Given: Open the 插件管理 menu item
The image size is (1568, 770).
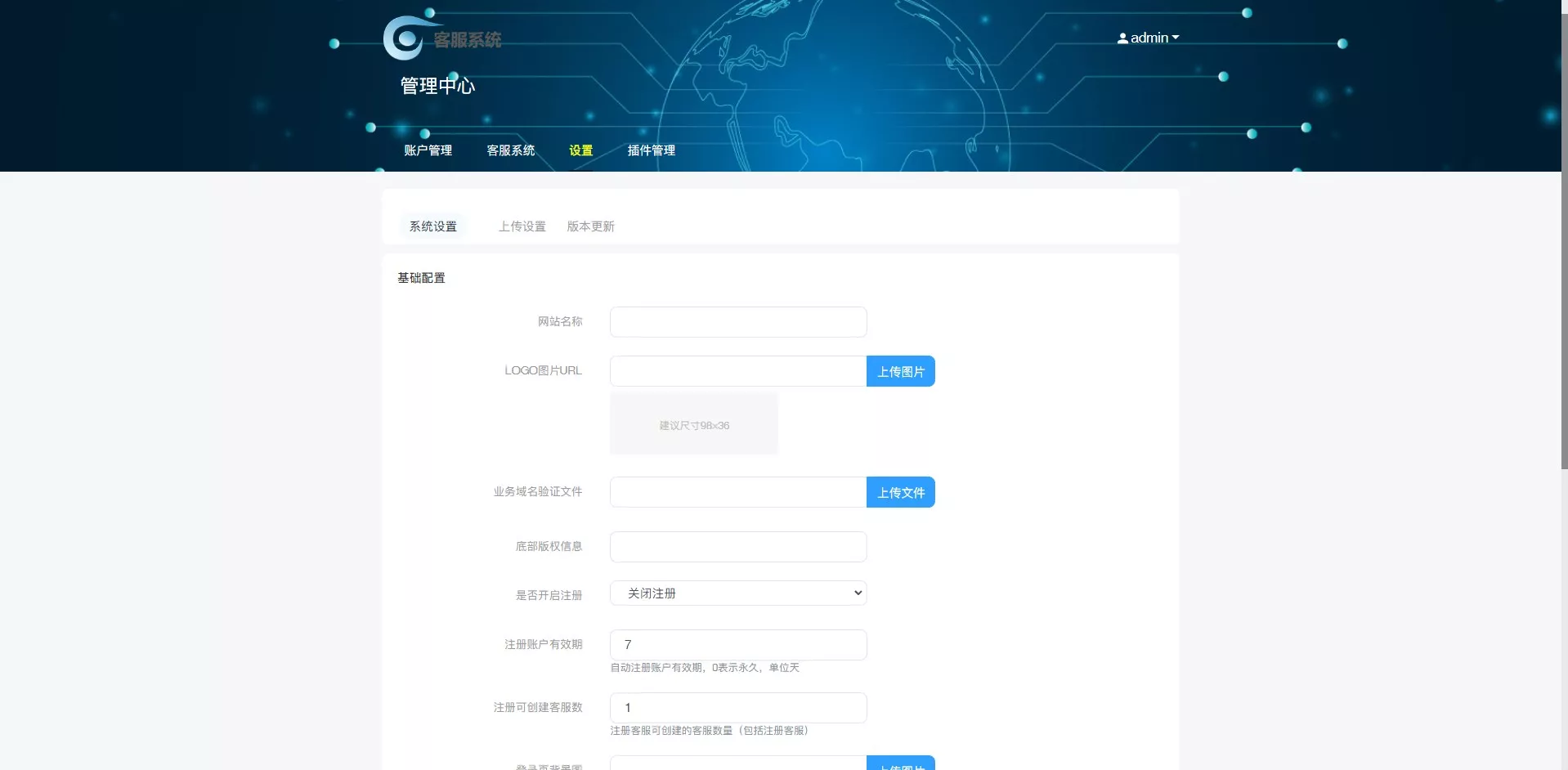Looking at the screenshot, I should point(650,150).
